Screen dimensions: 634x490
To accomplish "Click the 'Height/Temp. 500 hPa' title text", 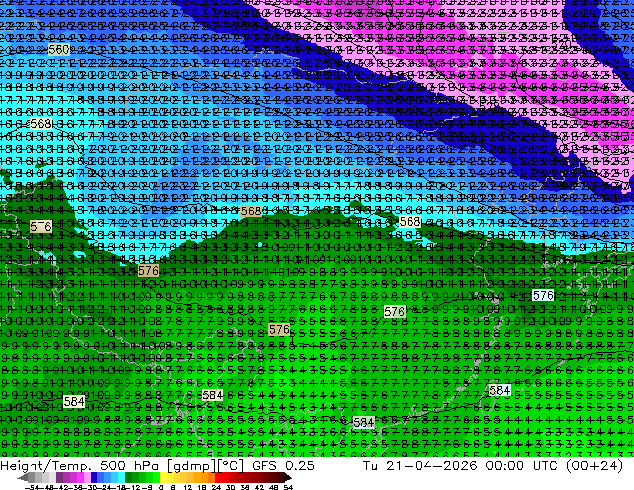I will click(79, 466).
